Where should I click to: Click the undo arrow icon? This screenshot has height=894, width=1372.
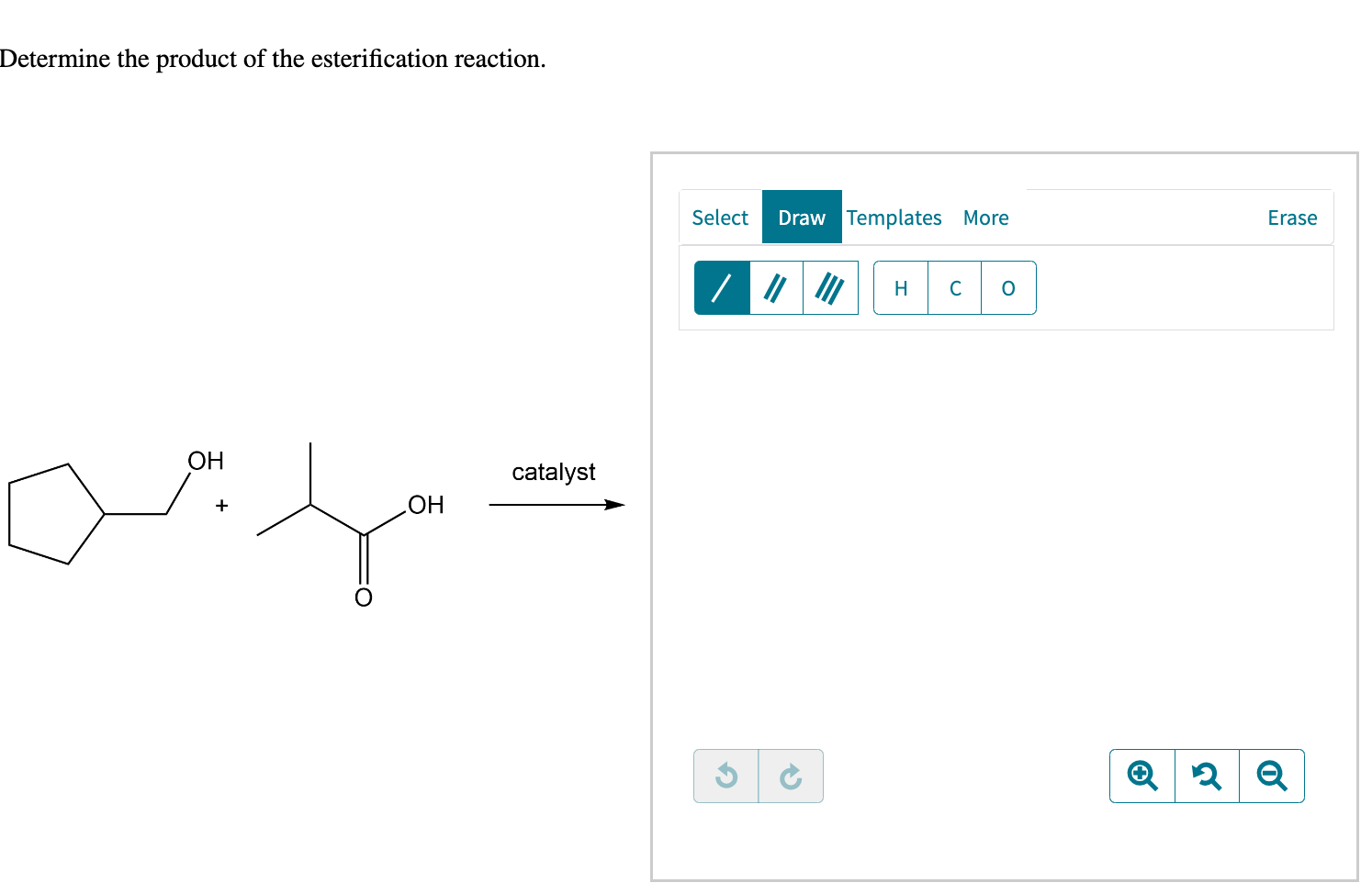(725, 776)
